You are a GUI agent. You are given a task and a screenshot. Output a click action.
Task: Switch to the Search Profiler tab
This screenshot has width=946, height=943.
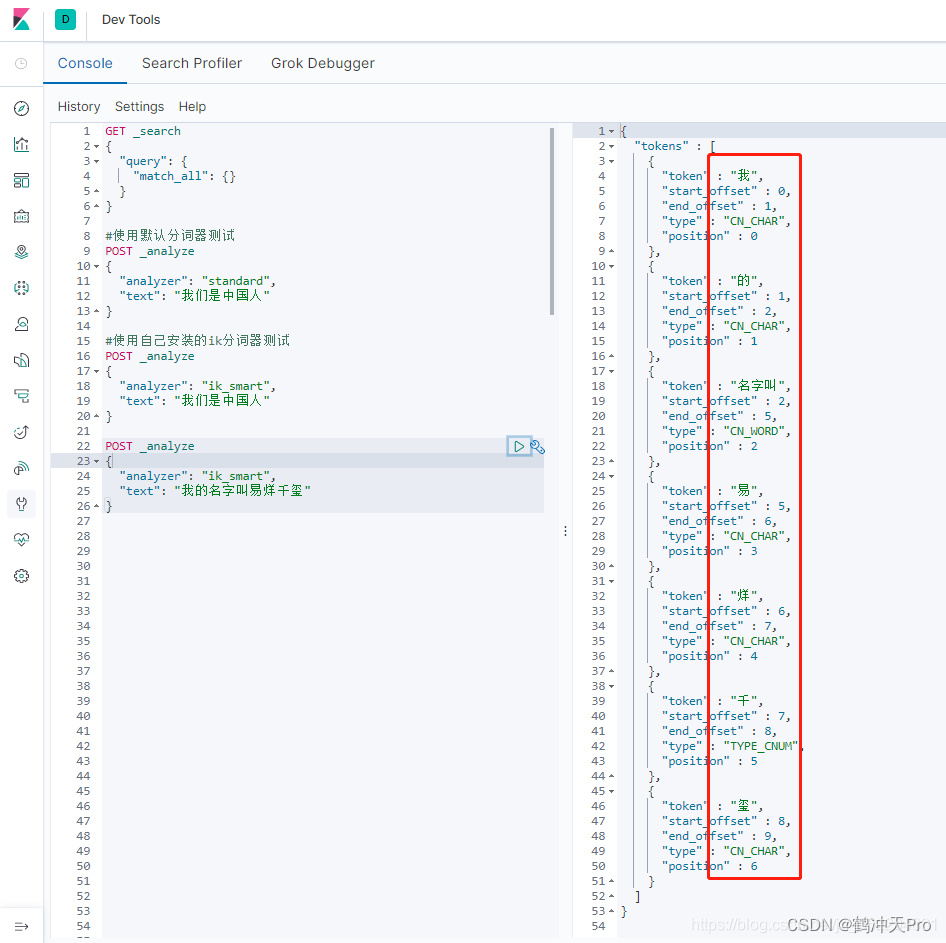192,63
